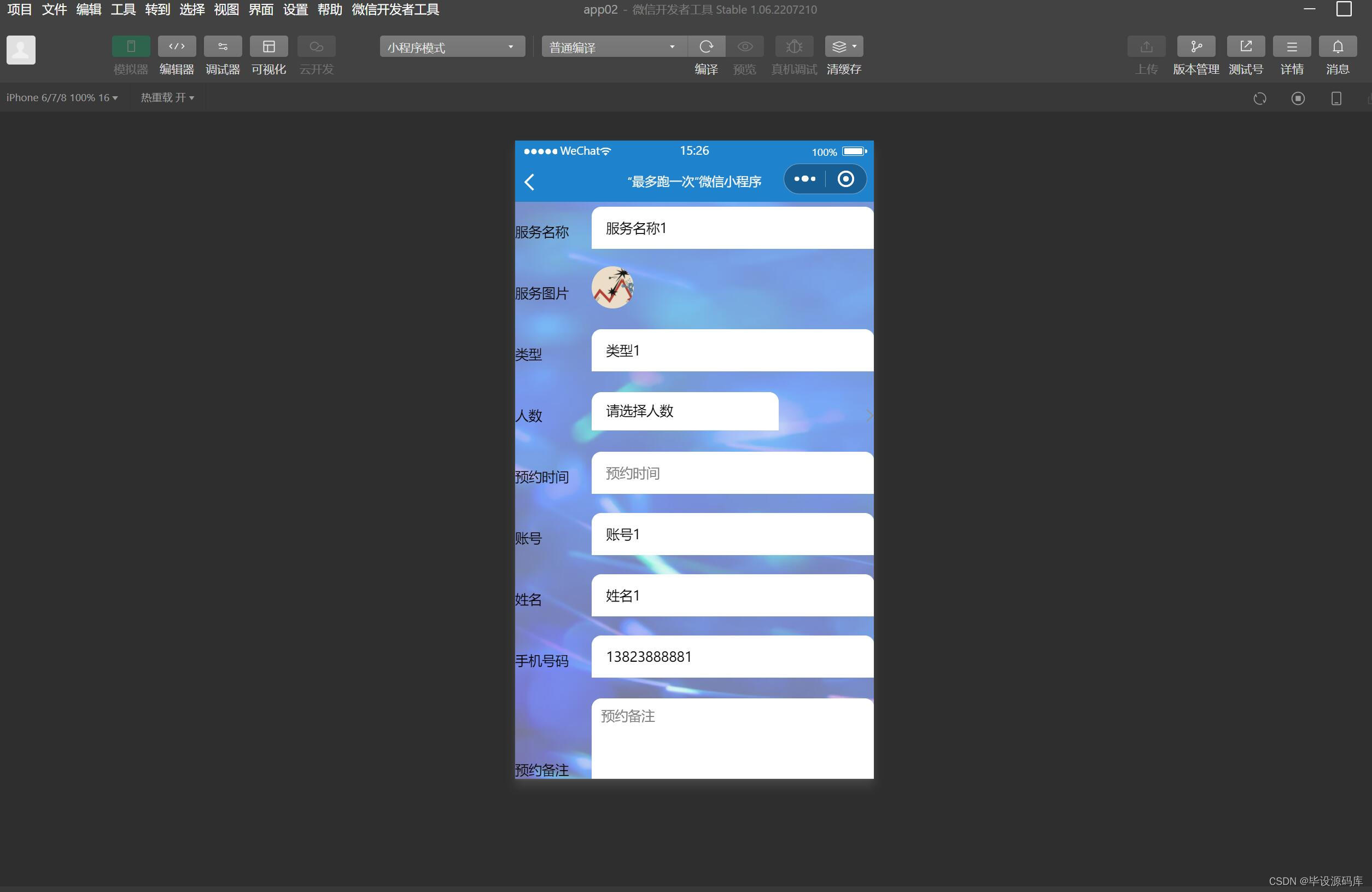Screen dimensions: 1372x892
Task: Click the upload (上传) icon
Action: [x=1146, y=46]
